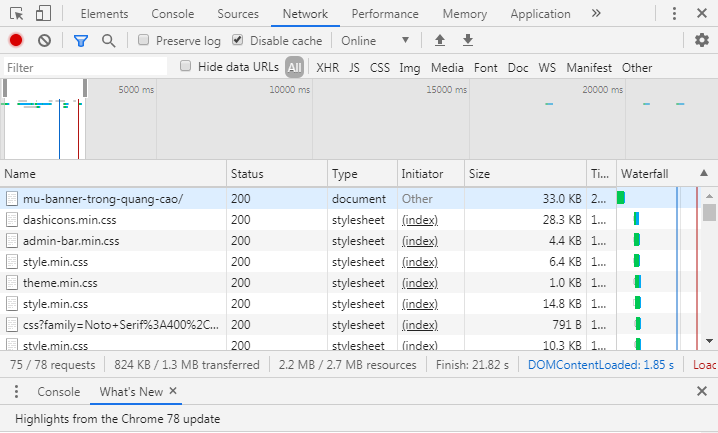
Task: Open the Console drawer tab
Action: (x=58, y=392)
